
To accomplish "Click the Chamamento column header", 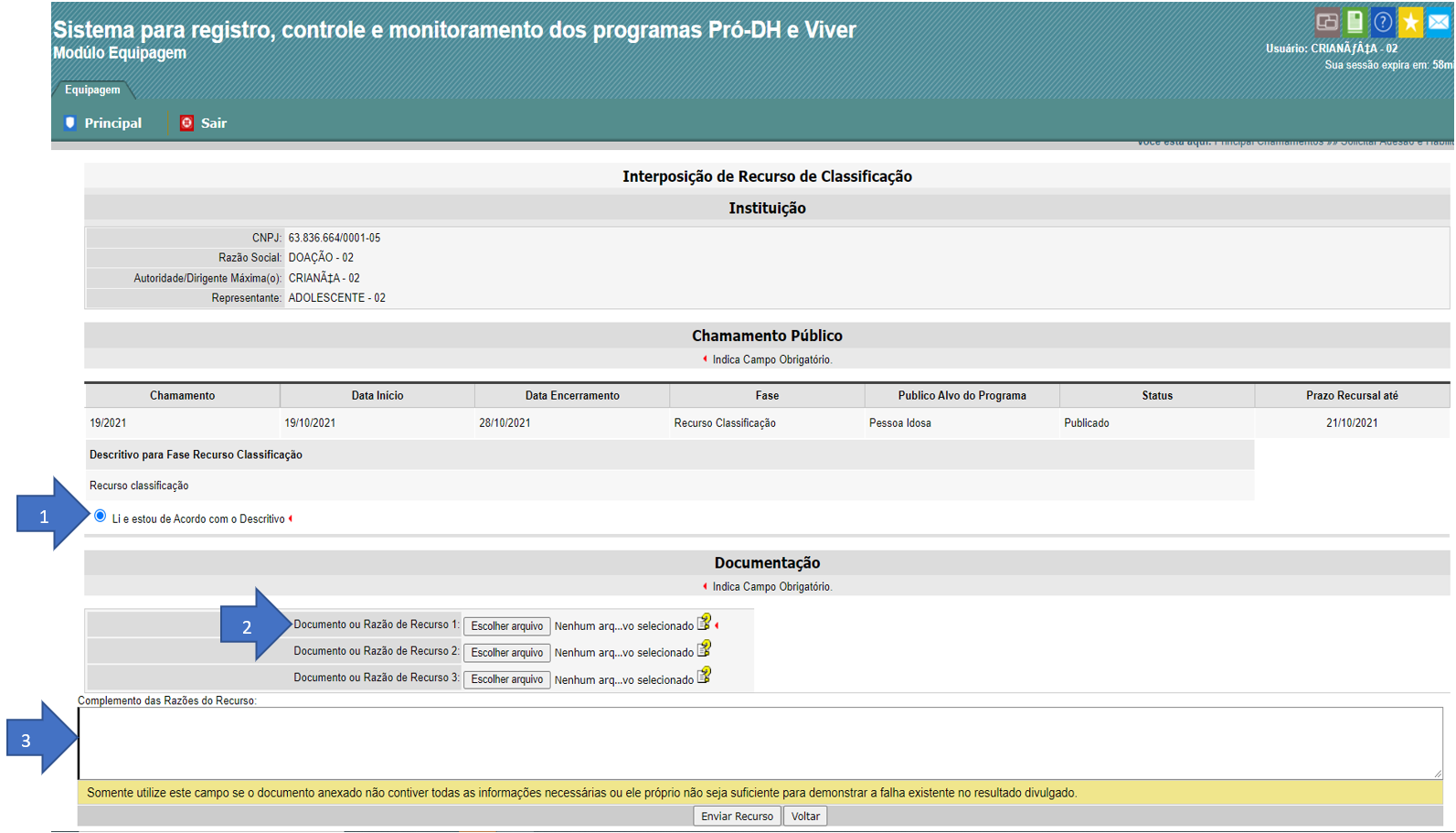I will pos(182,396).
